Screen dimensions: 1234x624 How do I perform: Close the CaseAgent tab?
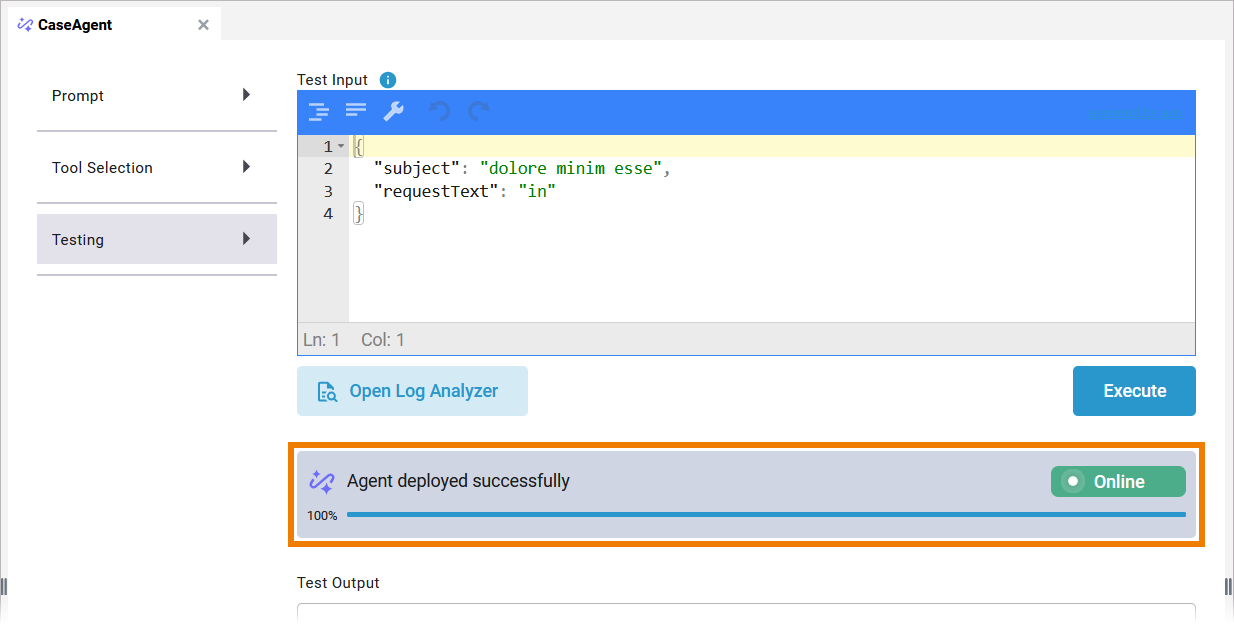(203, 25)
